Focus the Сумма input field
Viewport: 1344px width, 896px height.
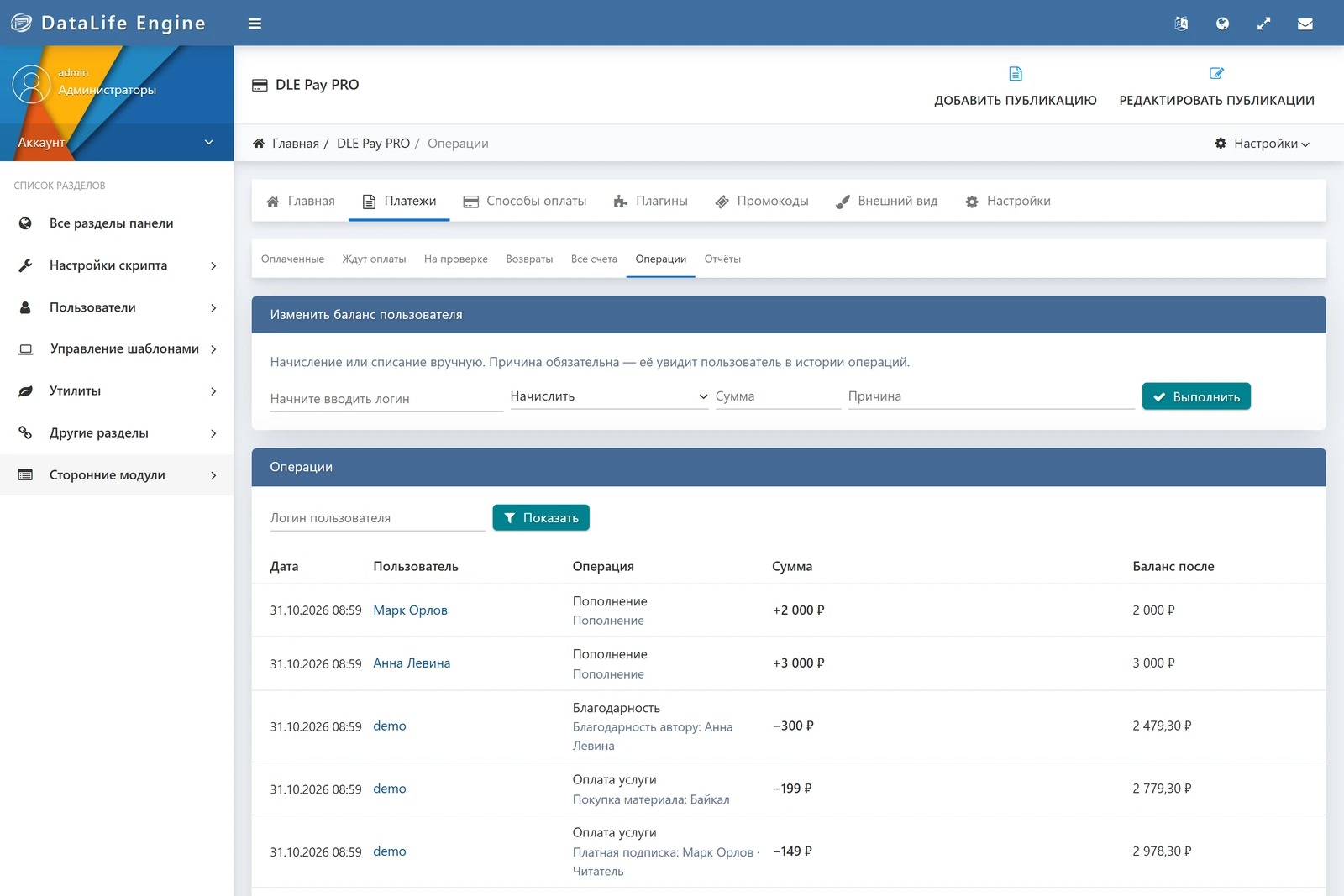(x=778, y=396)
